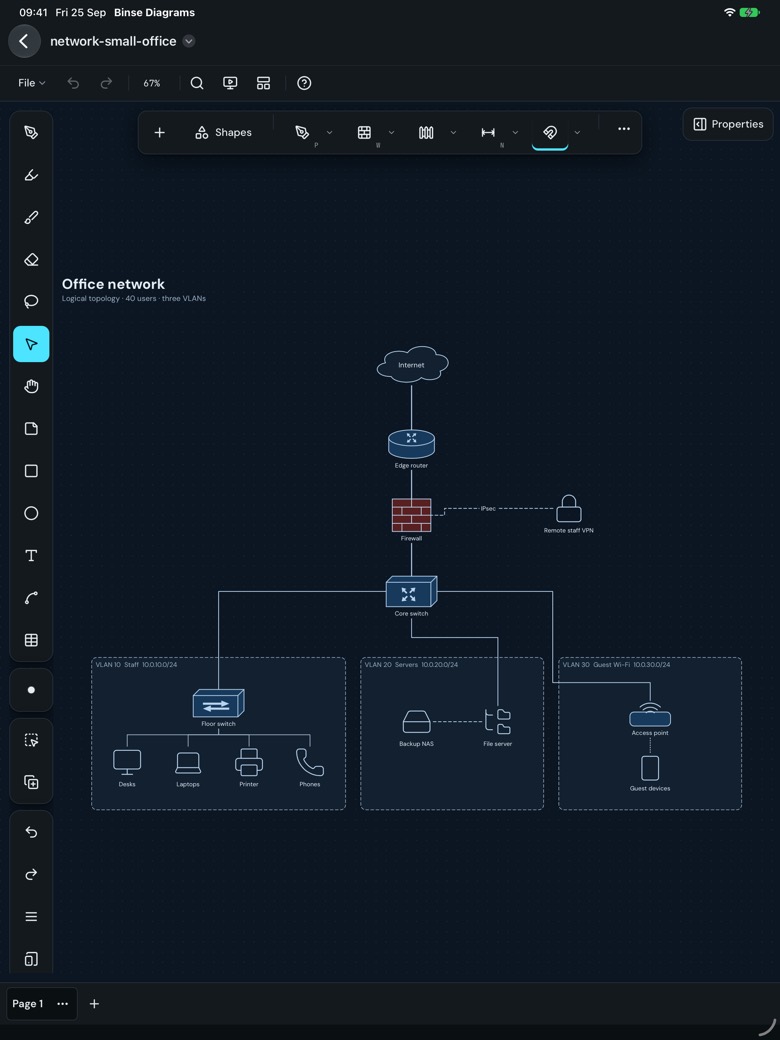Open Page 1 options ellipsis

tap(63, 1004)
